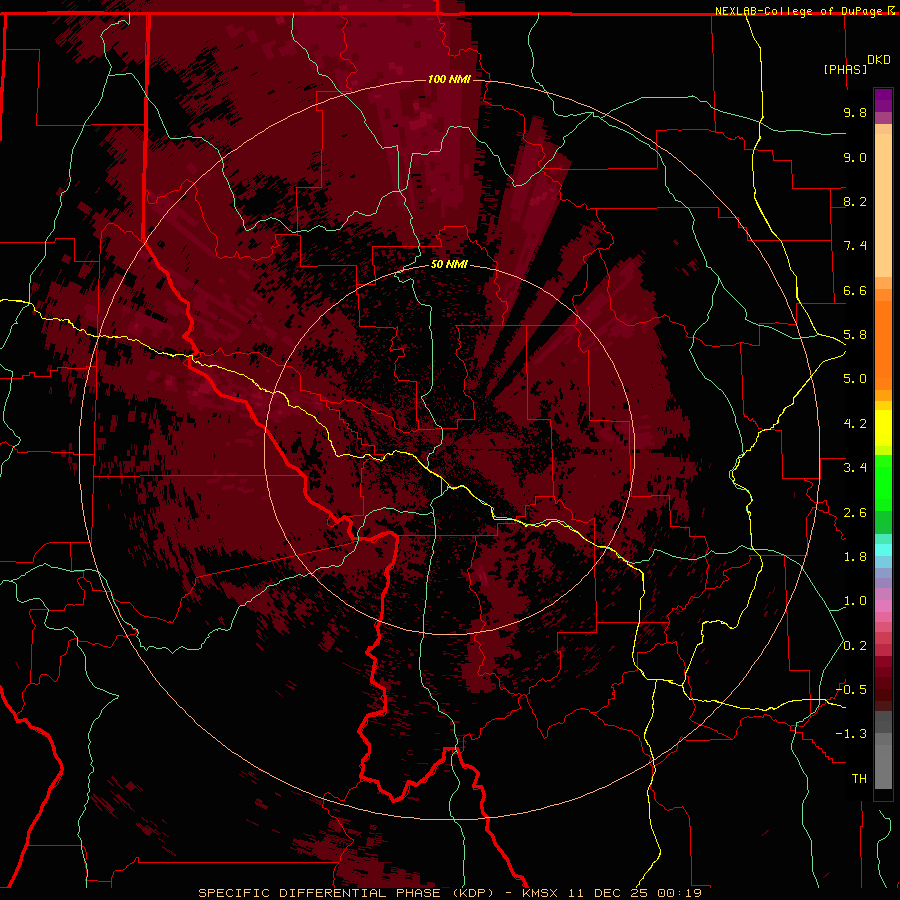This screenshot has height=900, width=900.
Task: Pick the bright green segment of the color bar
Action: click(883, 483)
